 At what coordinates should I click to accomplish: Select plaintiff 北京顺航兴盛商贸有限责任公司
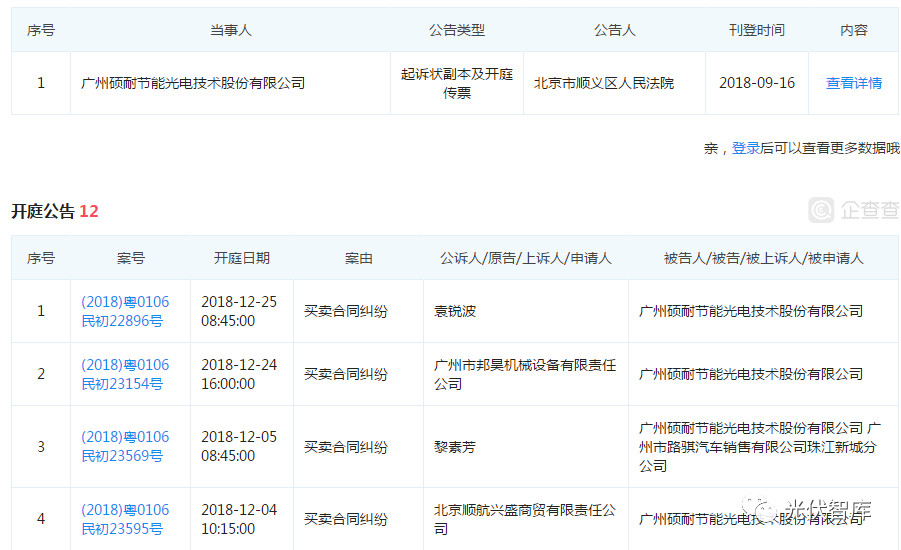coord(525,519)
